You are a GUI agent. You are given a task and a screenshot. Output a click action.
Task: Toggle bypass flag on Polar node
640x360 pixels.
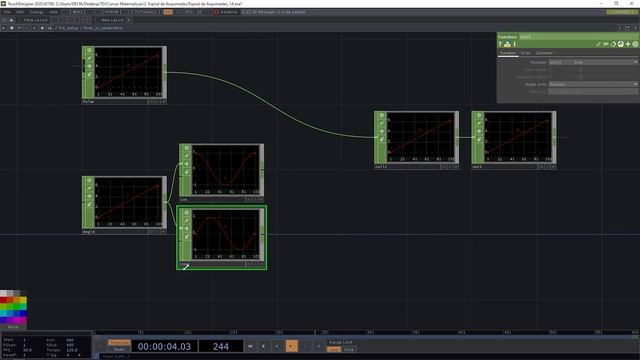pos(89,58)
